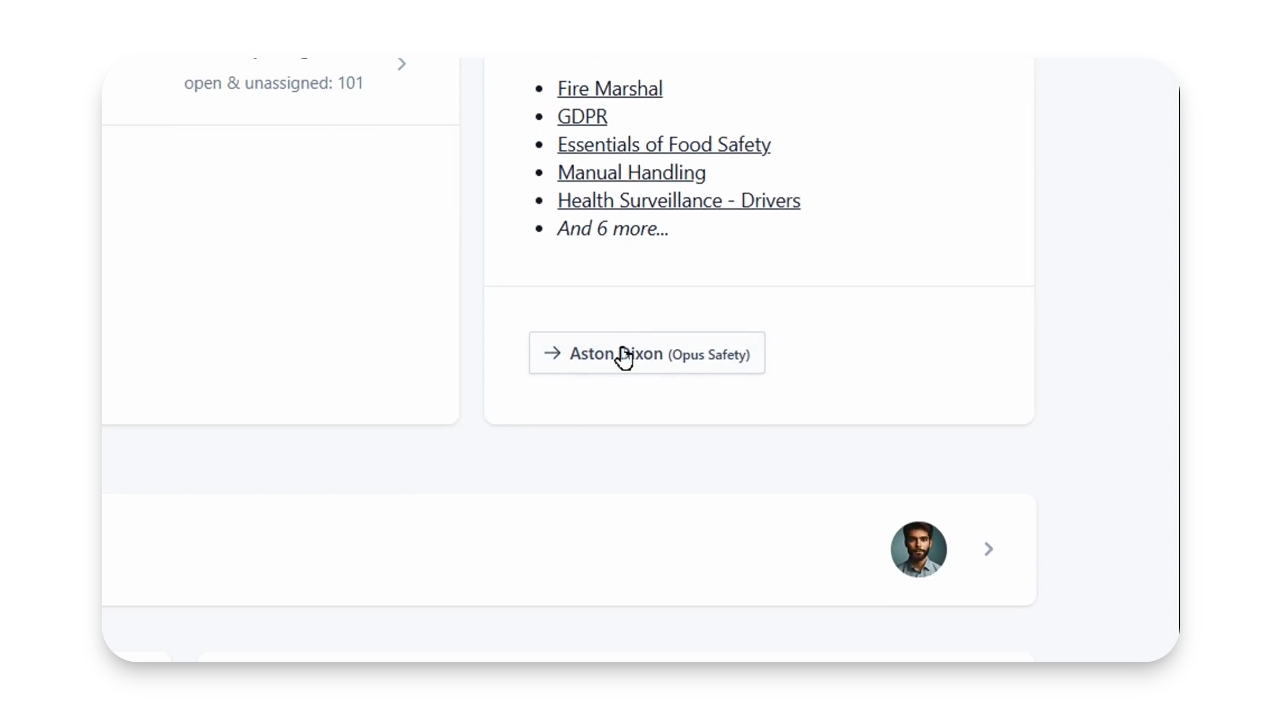The height and width of the screenshot is (720, 1282).
Task: Select the 'open & unassigned: 101' text
Action: point(273,83)
